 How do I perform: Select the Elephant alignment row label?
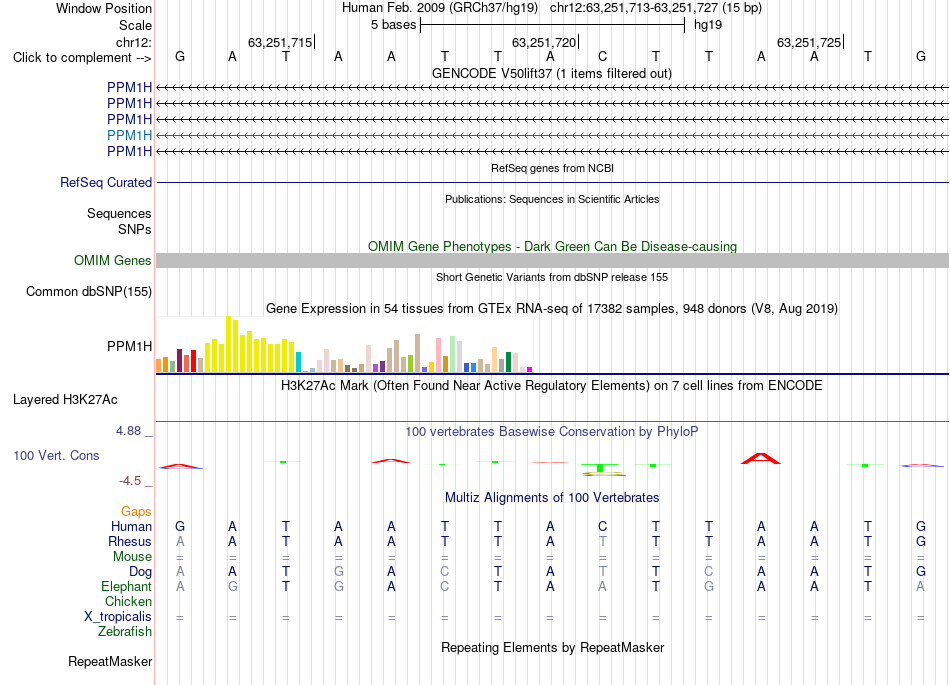[126, 586]
